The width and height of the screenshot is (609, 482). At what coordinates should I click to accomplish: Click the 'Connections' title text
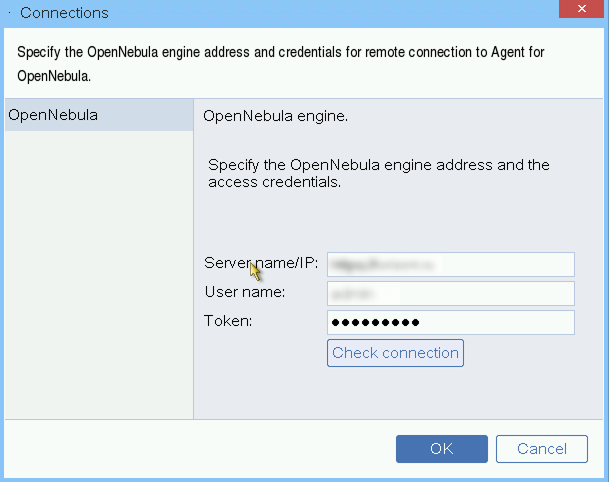tap(64, 13)
